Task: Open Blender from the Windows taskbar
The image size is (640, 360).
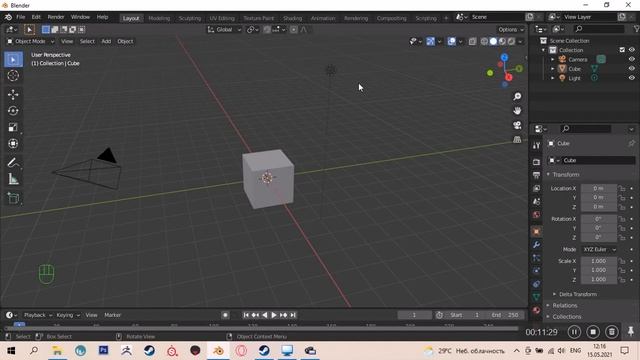Action: point(218,351)
